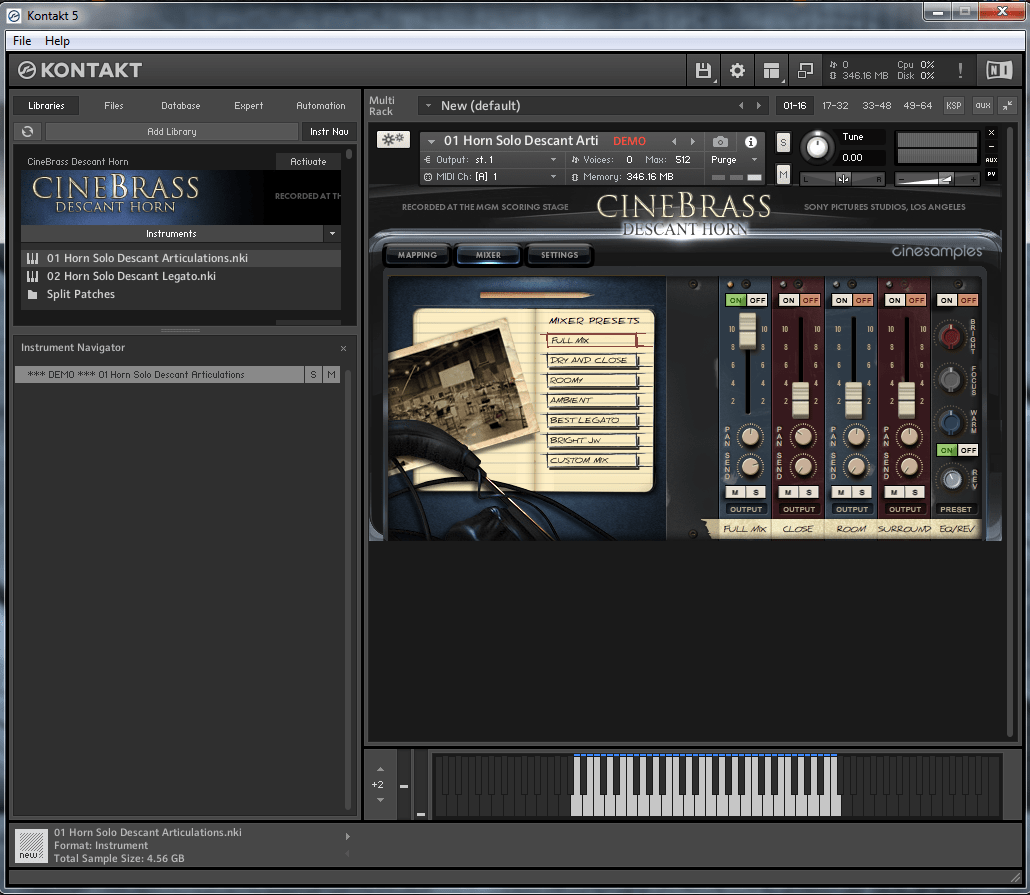Shift keyboard octave down arrow
1030x895 pixels.
[x=380, y=800]
